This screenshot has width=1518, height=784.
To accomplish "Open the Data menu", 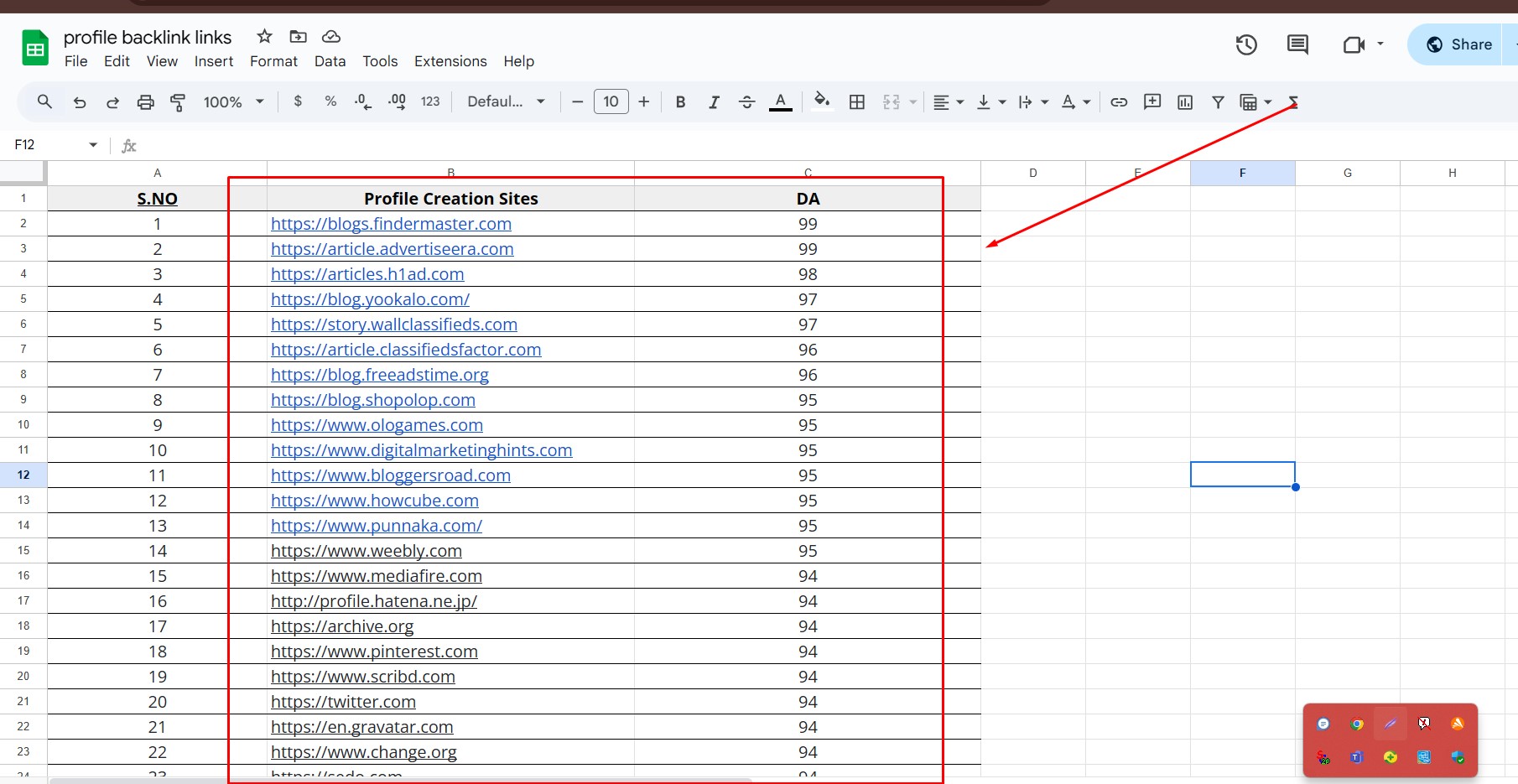I will pos(330,61).
